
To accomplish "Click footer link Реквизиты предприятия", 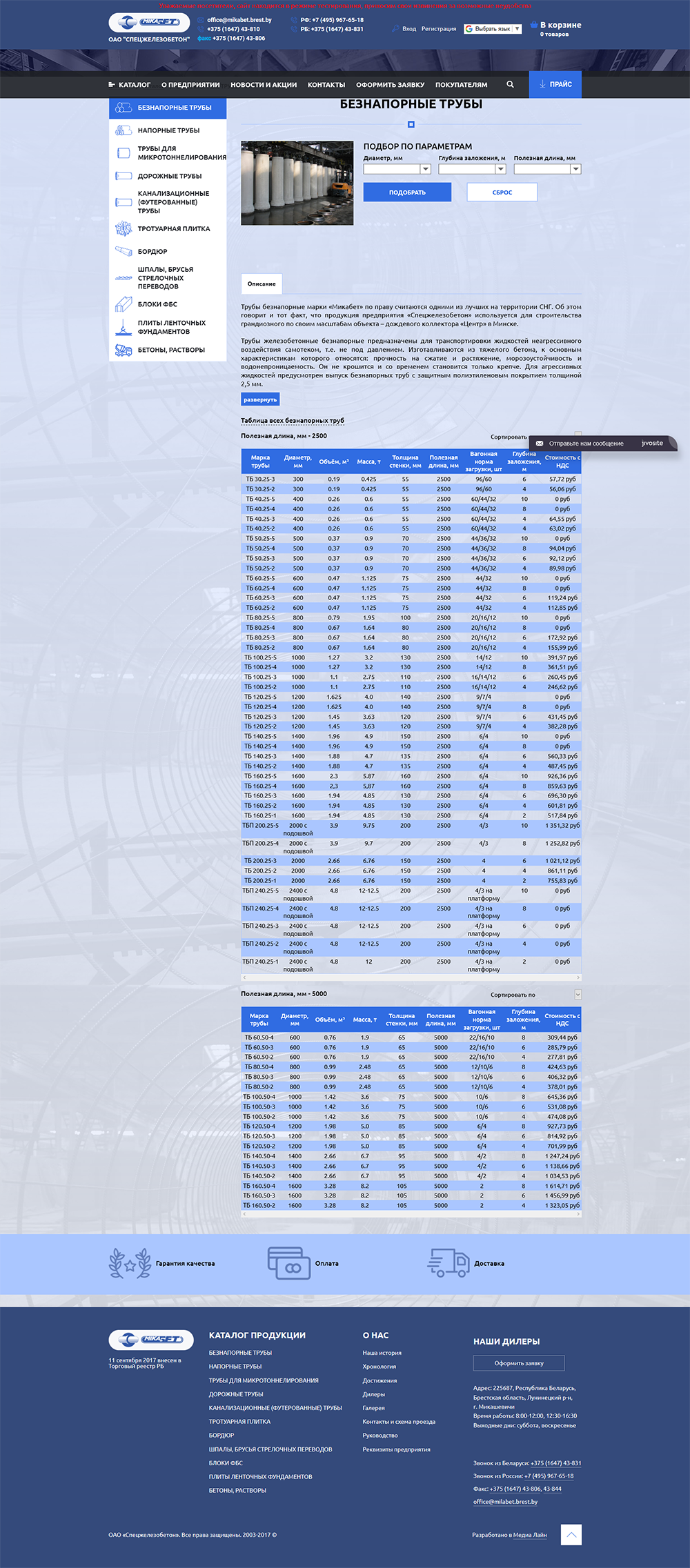I will tap(397, 1449).
